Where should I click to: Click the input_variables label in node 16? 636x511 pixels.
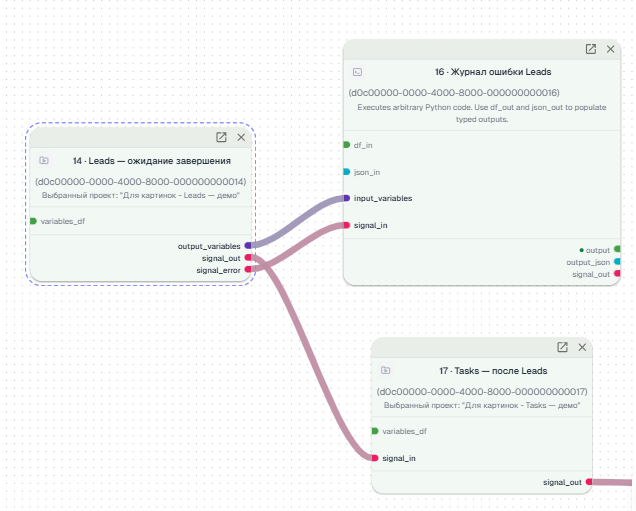pos(383,198)
